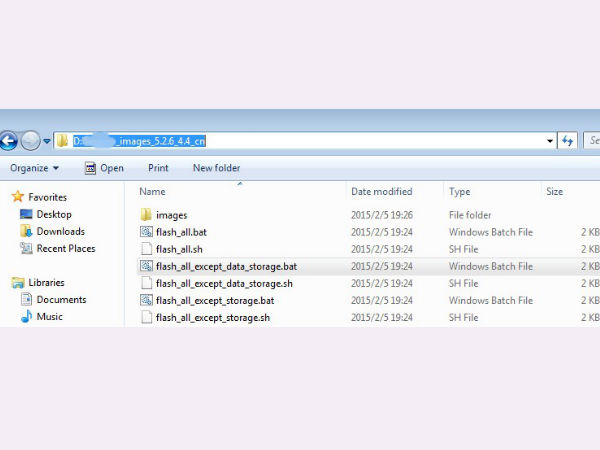Click the flash_all_except_storage.bat file icon
The height and width of the screenshot is (450, 600).
point(146,300)
